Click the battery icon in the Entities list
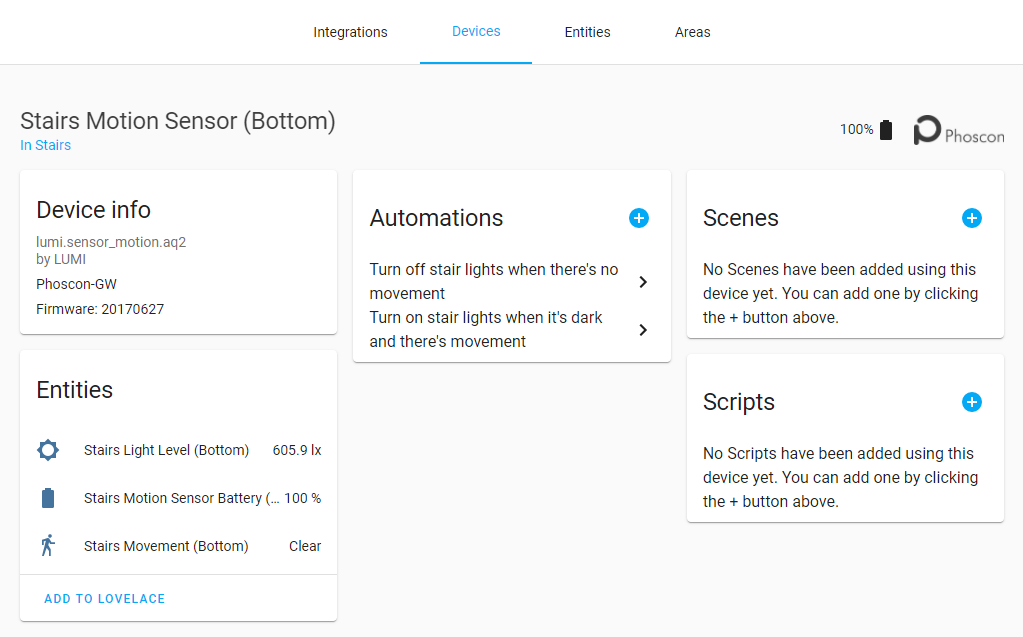Viewport: 1023px width, 637px height. pyautogui.click(x=48, y=498)
